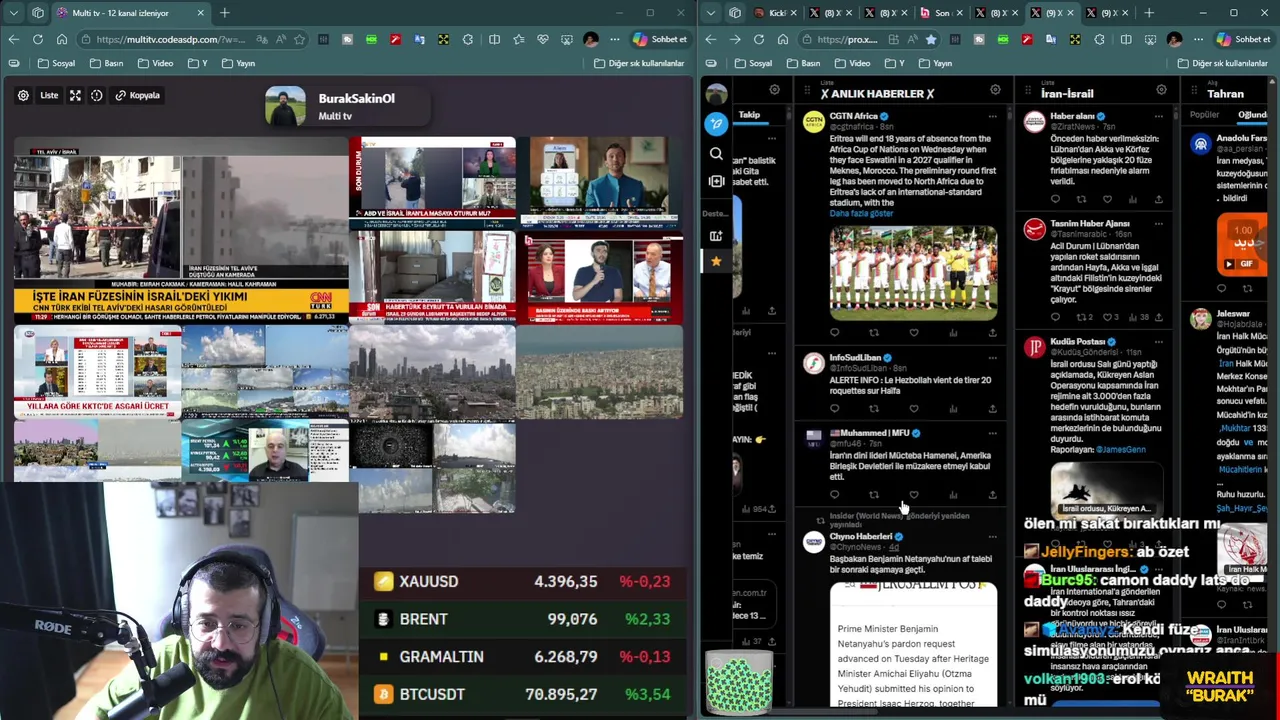Image resolution: width=1280 pixels, height=720 pixels.
Task: Click Sohbet et Copilot button in right browser
Action: click(1243, 39)
